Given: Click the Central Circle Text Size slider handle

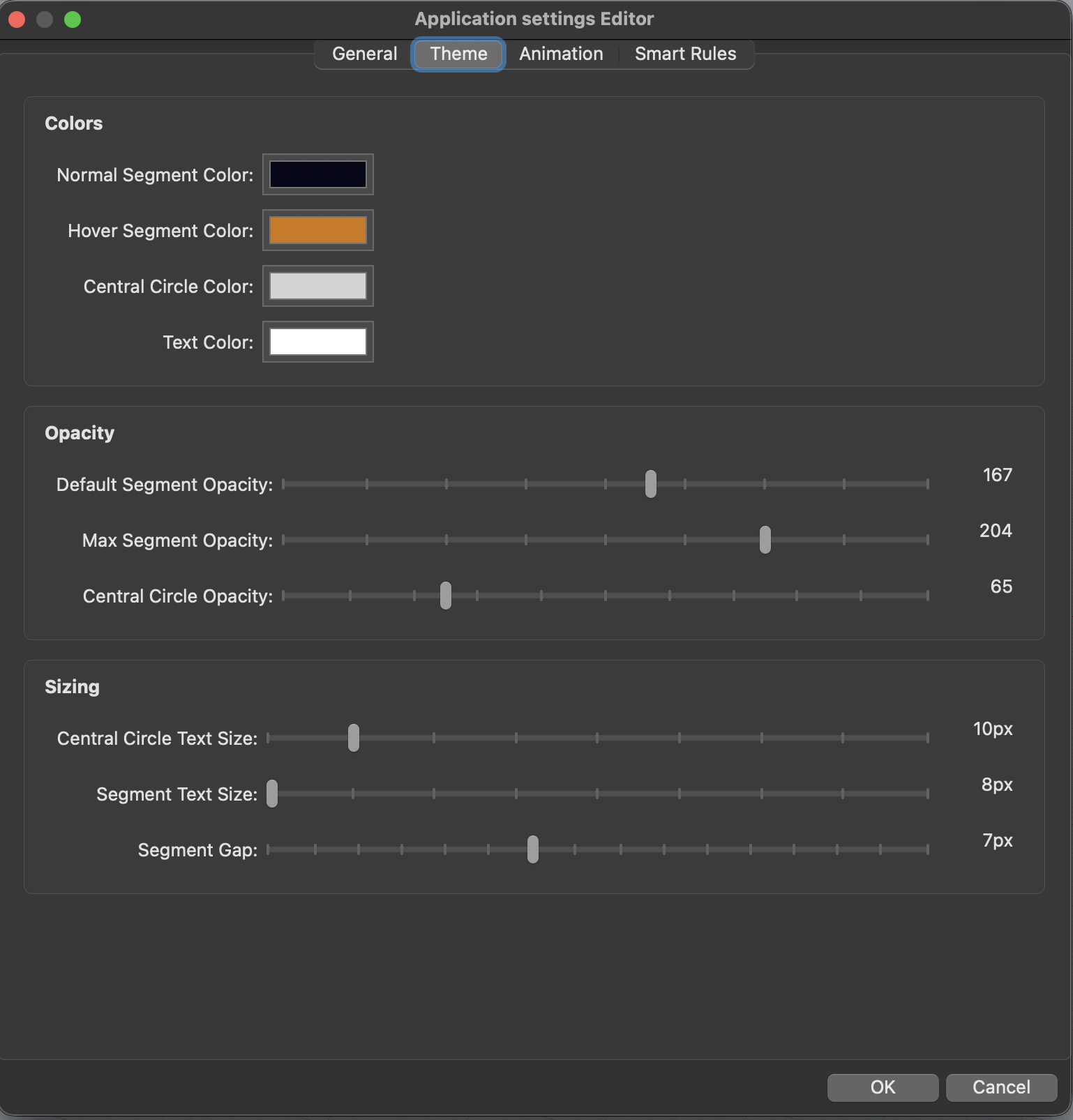Looking at the screenshot, I should click(x=354, y=738).
